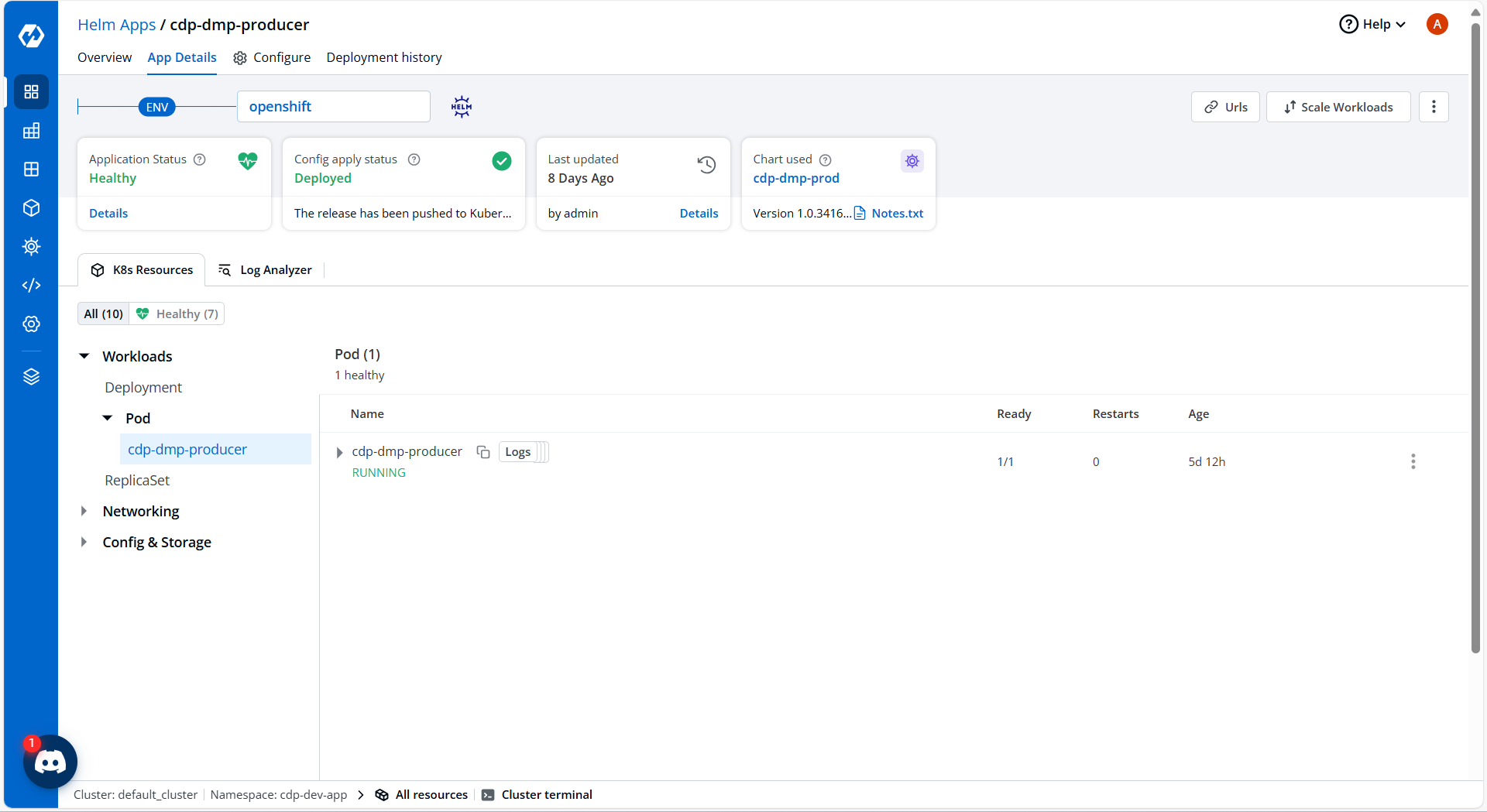Click the Helm chart icon next to openshift

[x=462, y=107]
